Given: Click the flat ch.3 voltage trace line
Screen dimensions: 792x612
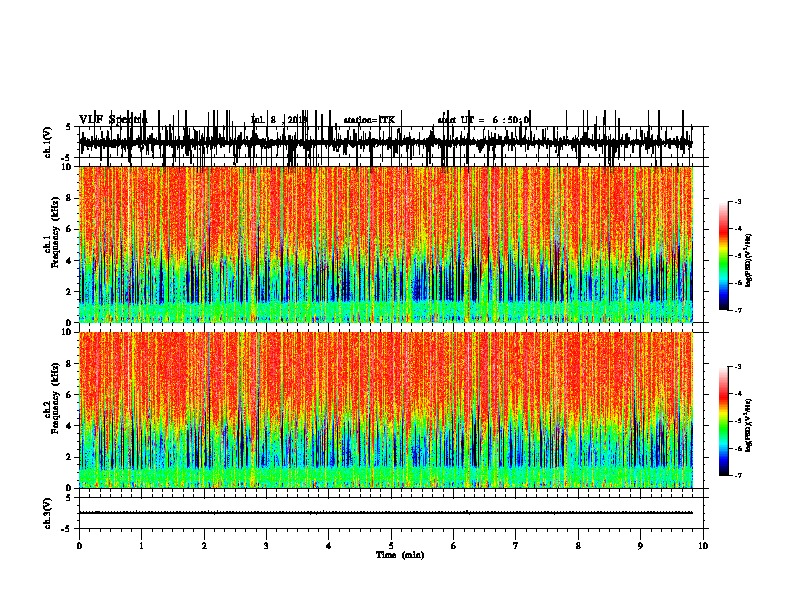Looking at the screenshot, I should point(385,513).
